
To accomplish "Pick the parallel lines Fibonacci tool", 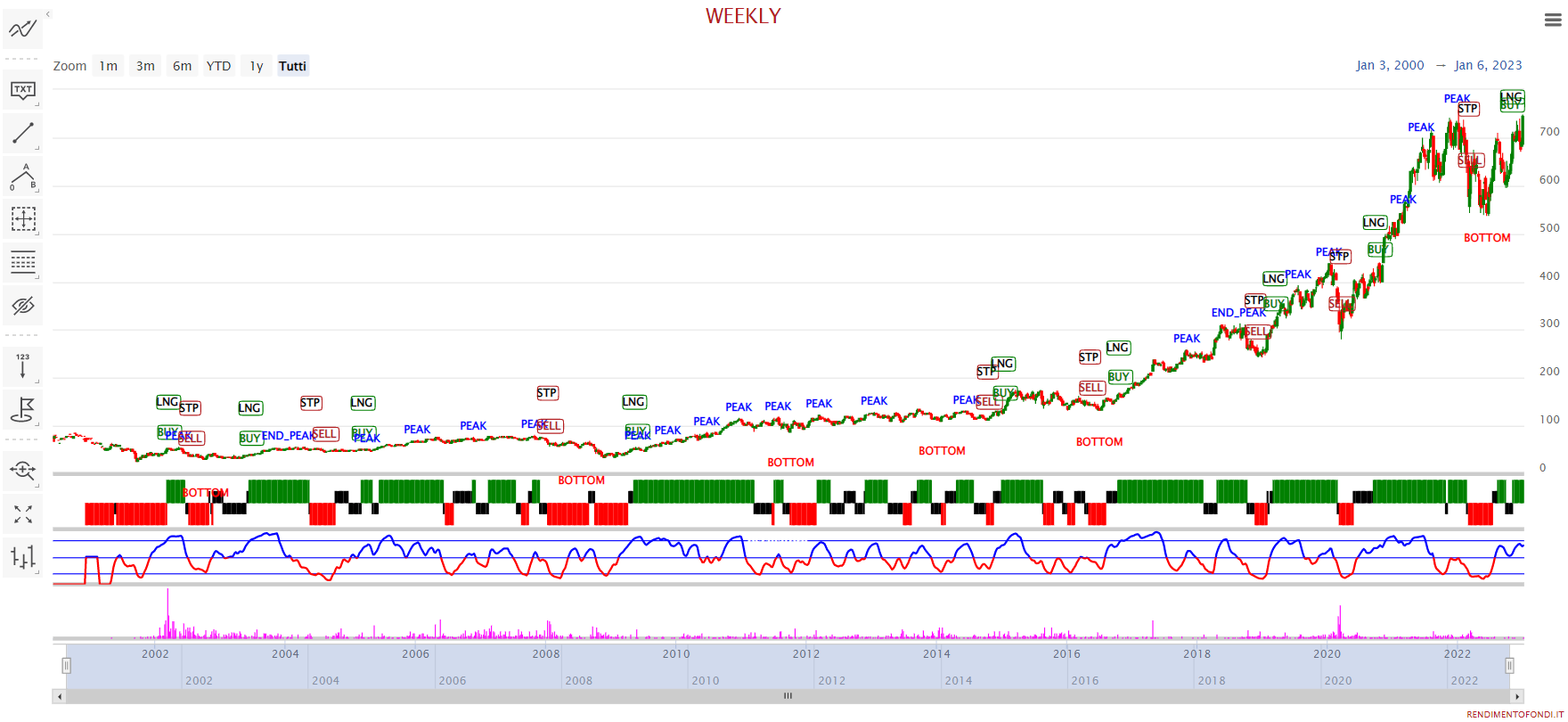I will (22, 262).
